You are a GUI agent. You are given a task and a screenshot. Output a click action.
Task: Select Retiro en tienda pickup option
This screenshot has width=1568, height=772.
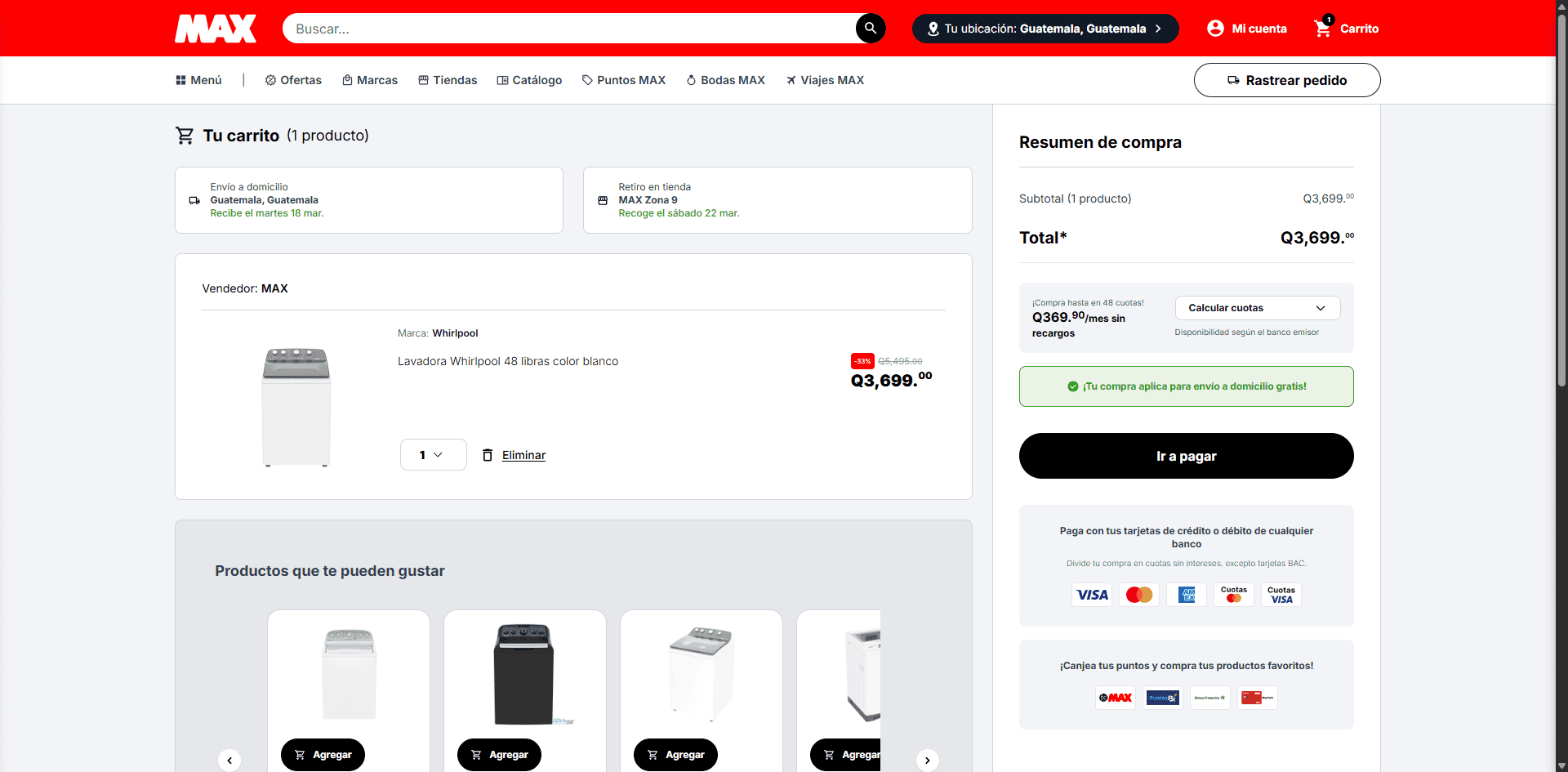(777, 200)
